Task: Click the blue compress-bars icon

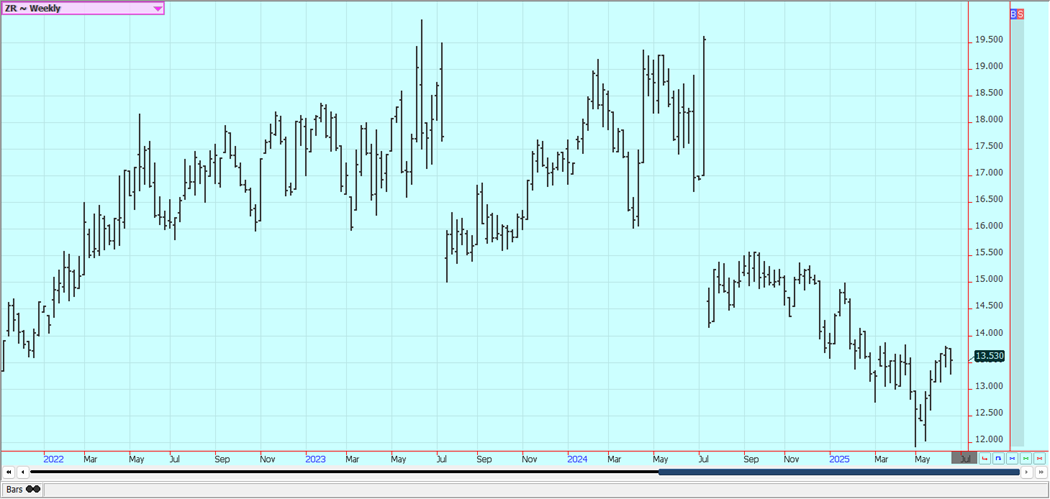Action: (1012, 459)
